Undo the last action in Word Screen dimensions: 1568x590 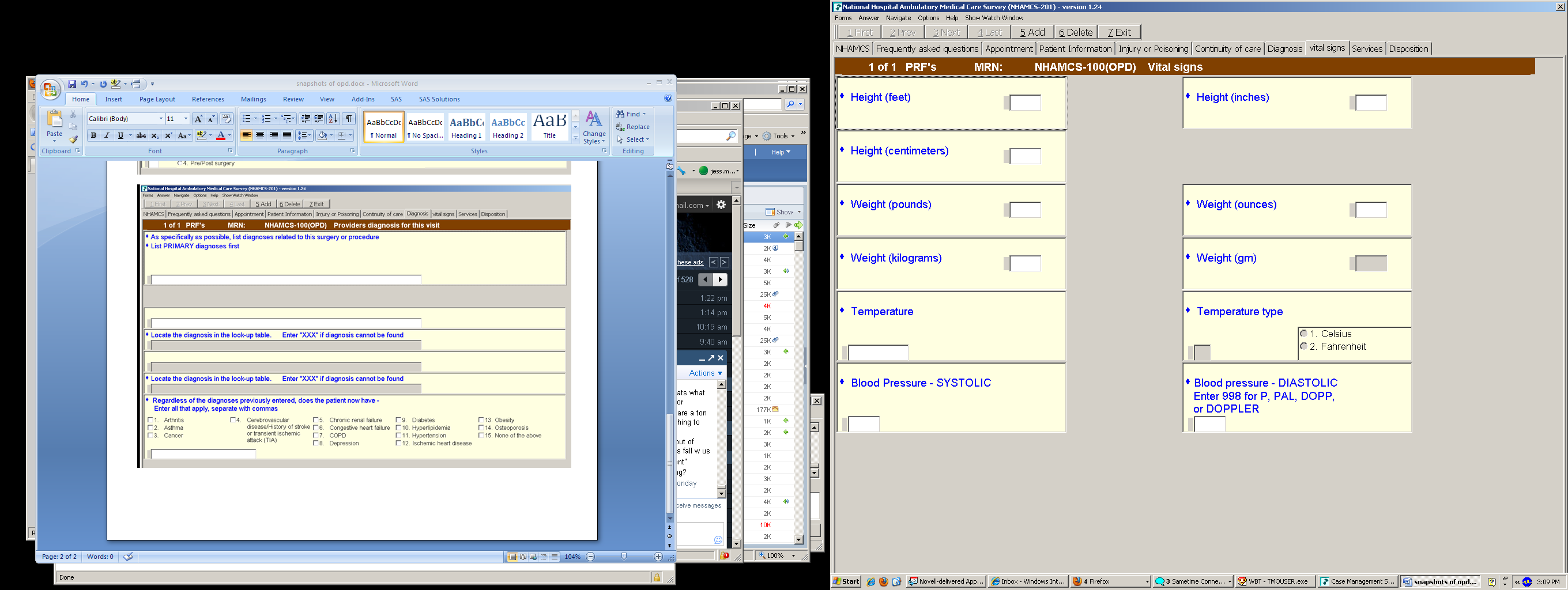point(85,84)
